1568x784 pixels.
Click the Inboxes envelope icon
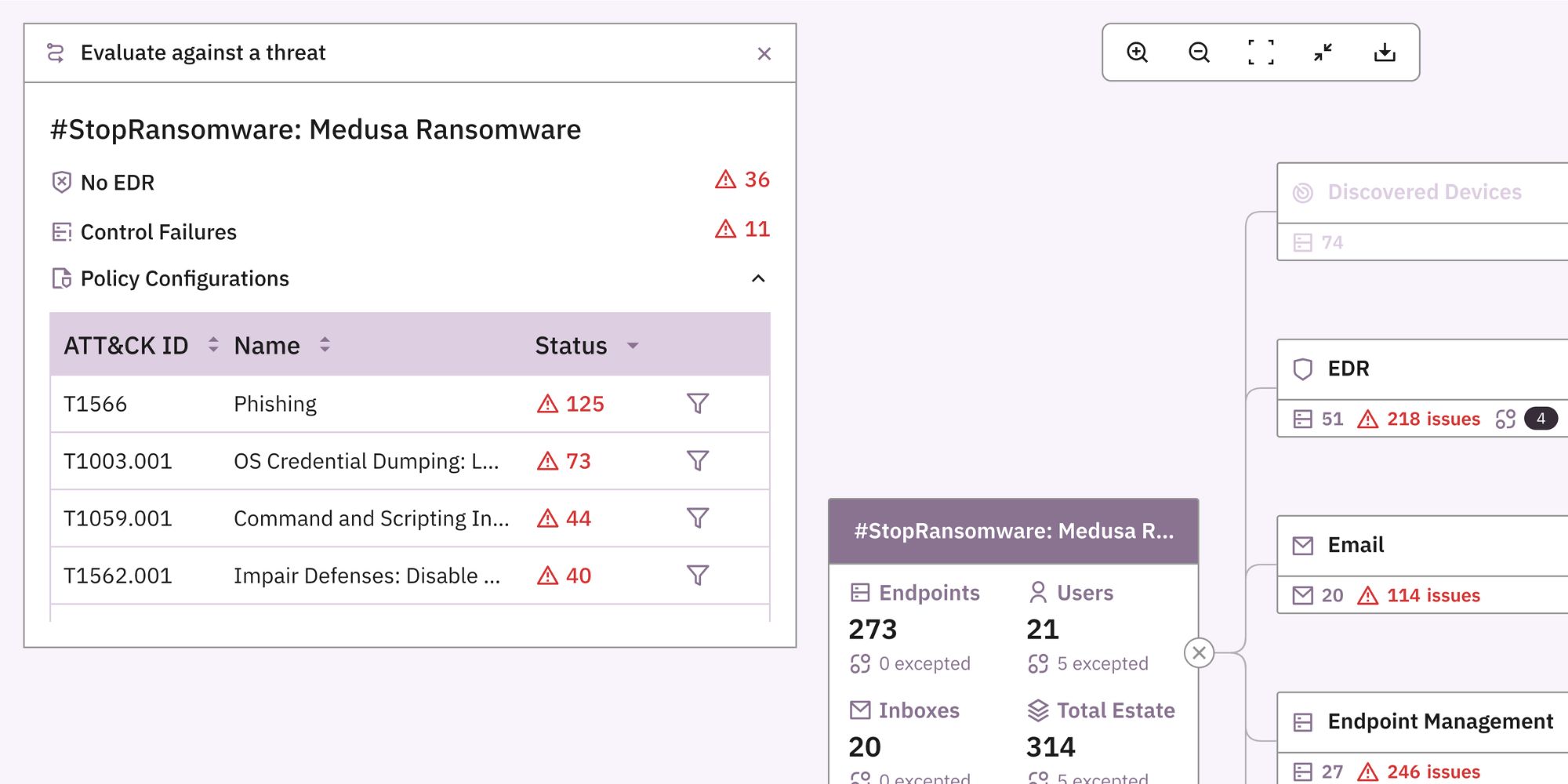[860, 710]
